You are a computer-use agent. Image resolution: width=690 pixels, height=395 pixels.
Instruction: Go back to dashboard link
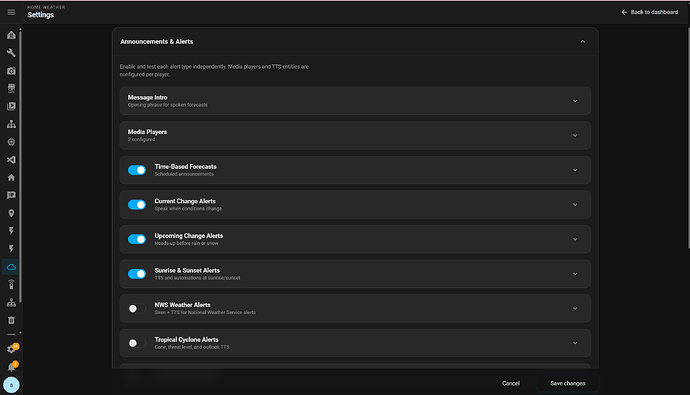(x=650, y=12)
